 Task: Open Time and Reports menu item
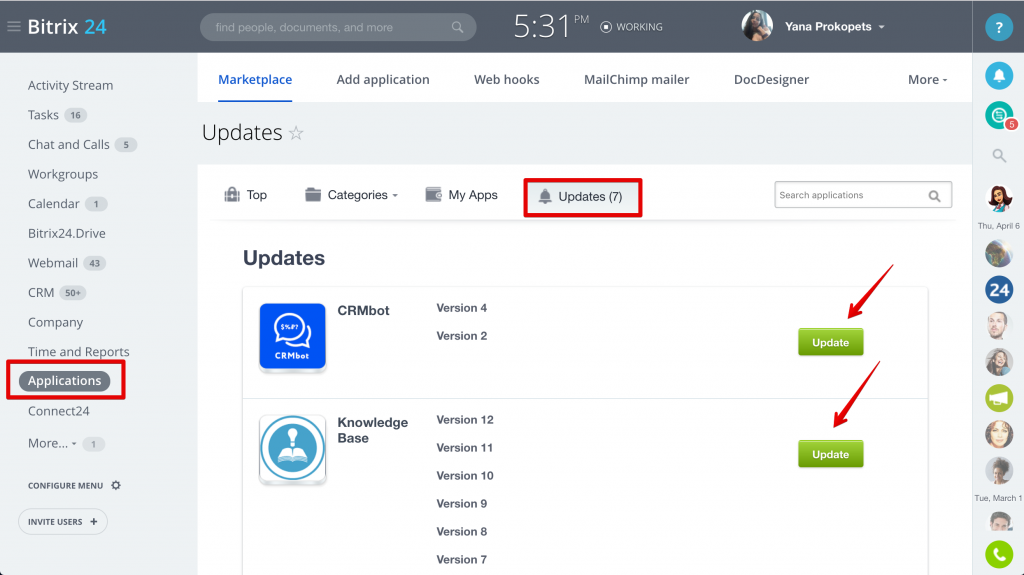[x=78, y=352]
